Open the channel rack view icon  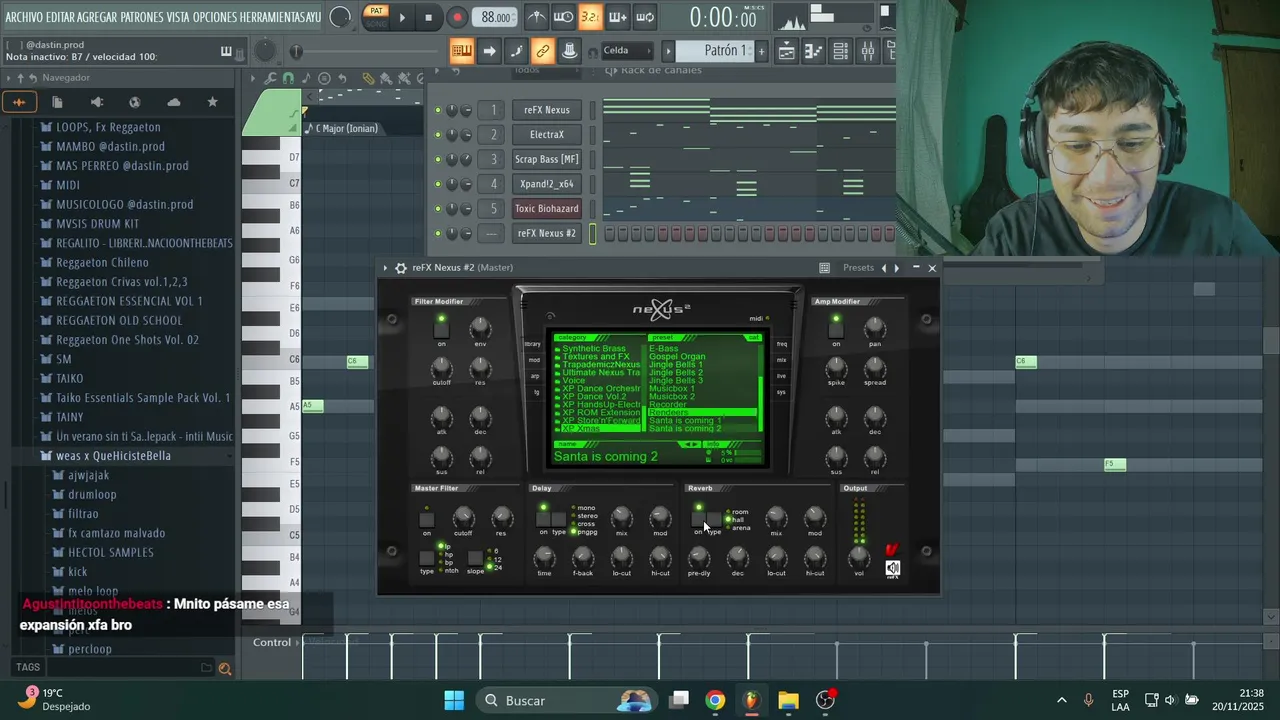click(x=841, y=51)
